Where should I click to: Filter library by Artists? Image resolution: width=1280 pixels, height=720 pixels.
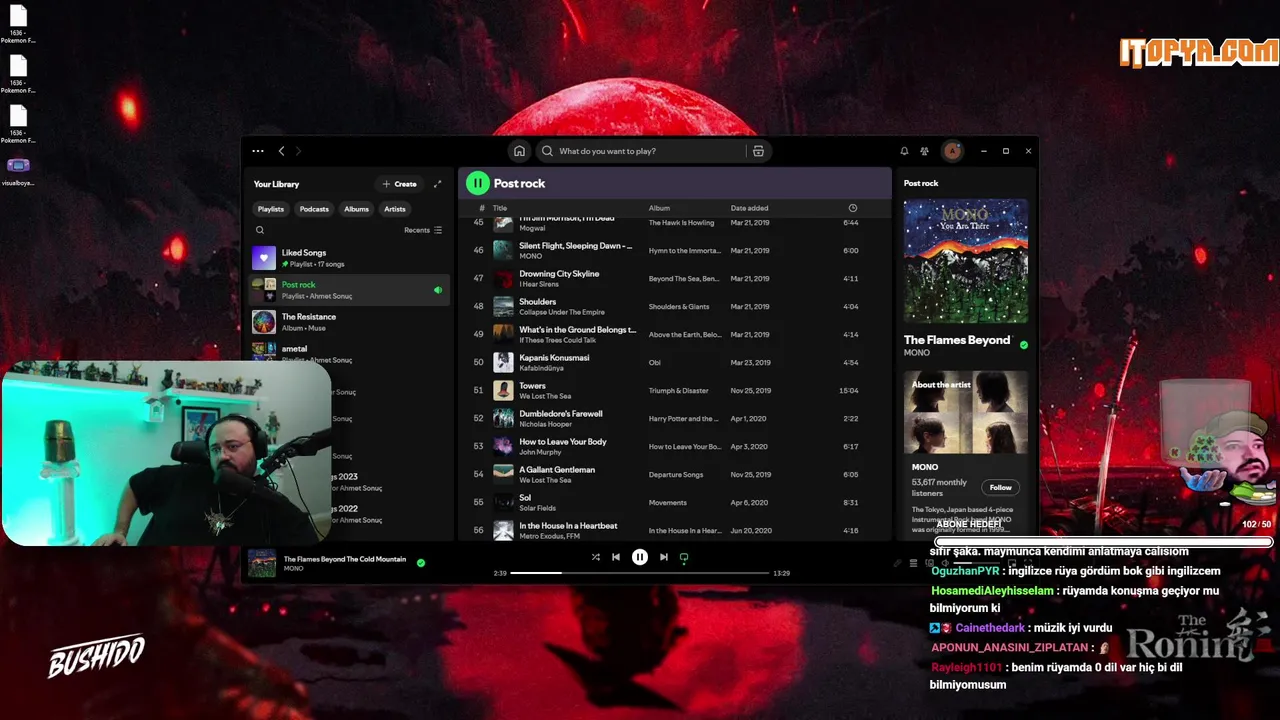(395, 209)
